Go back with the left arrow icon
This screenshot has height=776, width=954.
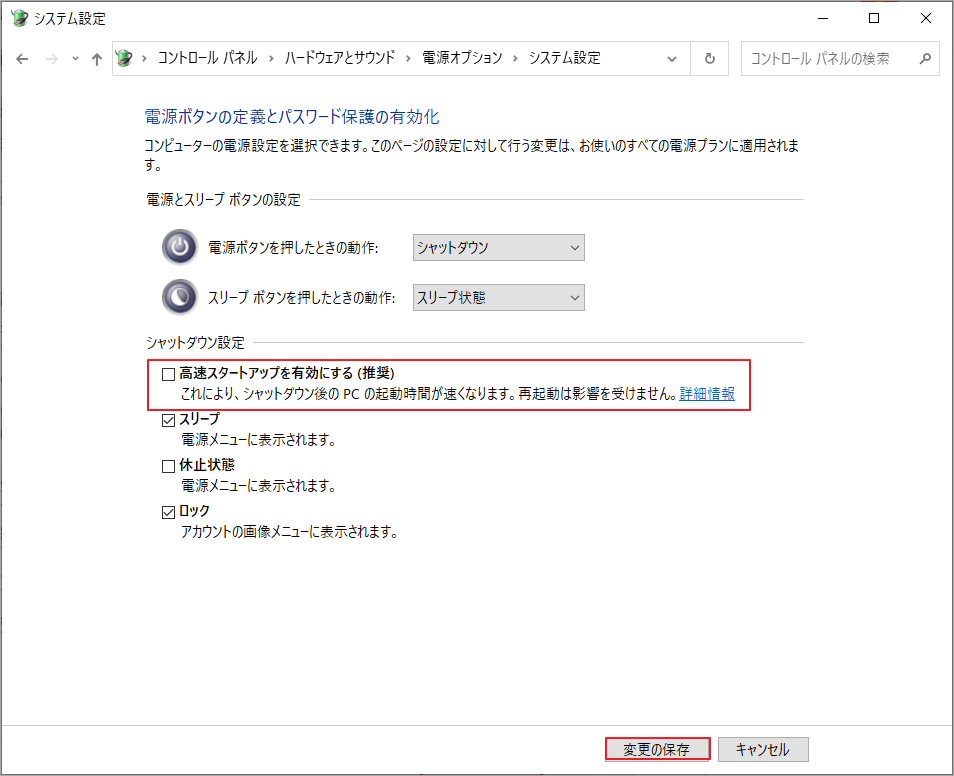point(22,59)
